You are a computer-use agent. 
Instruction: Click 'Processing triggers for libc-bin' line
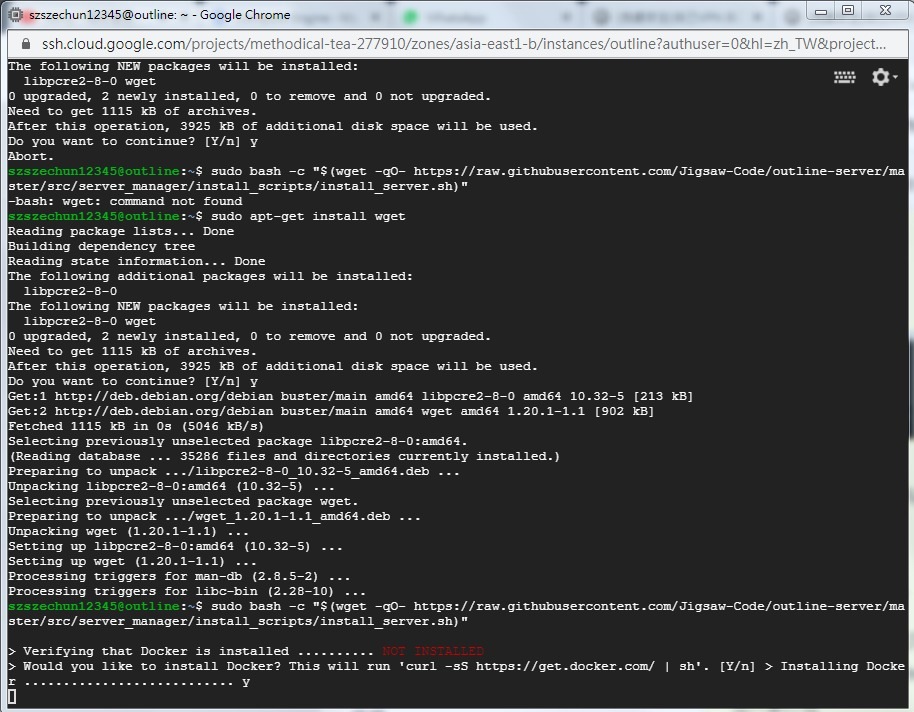pos(187,591)
